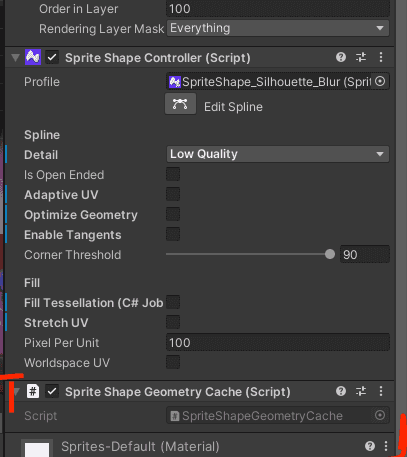
Task: Open presets for Sprite Shape Controller
Action: click(x=361, y=57)
